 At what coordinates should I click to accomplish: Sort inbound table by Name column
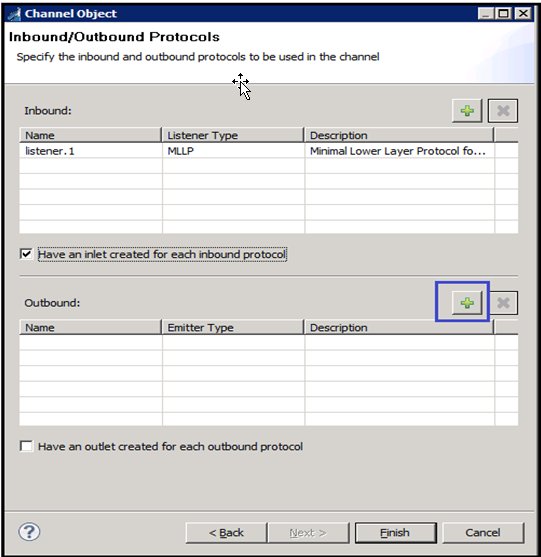coord(90,135)
